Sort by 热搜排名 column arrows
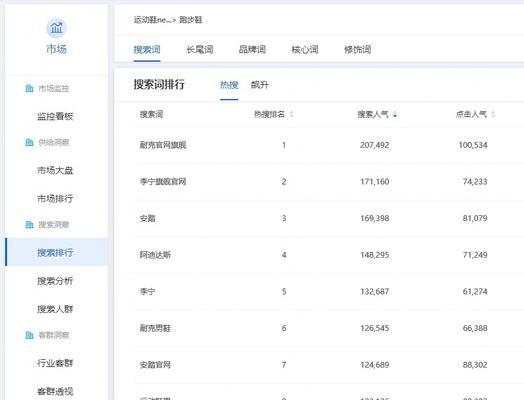The height and width of the screenshot is (400, 524). click(x=291, y=114)
